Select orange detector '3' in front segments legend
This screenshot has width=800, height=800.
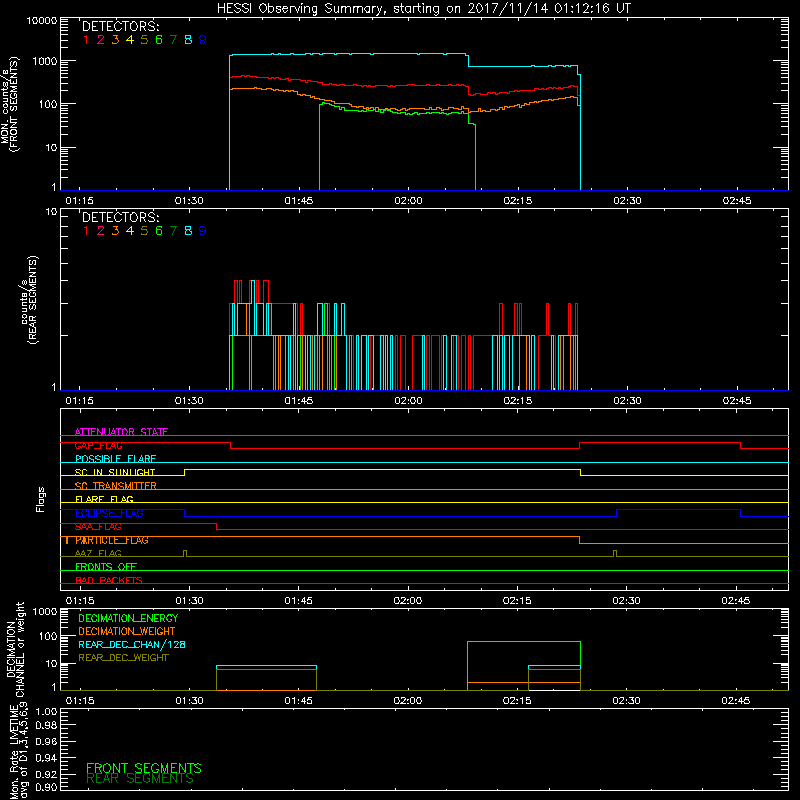coord(115,40)
